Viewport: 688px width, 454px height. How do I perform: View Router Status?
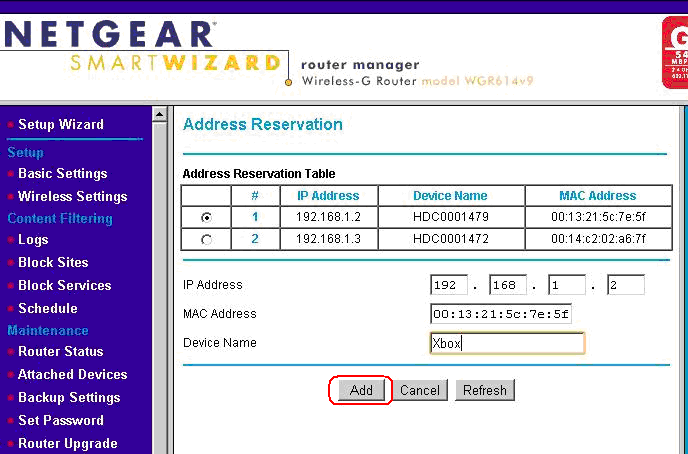[x=61, y=351]
